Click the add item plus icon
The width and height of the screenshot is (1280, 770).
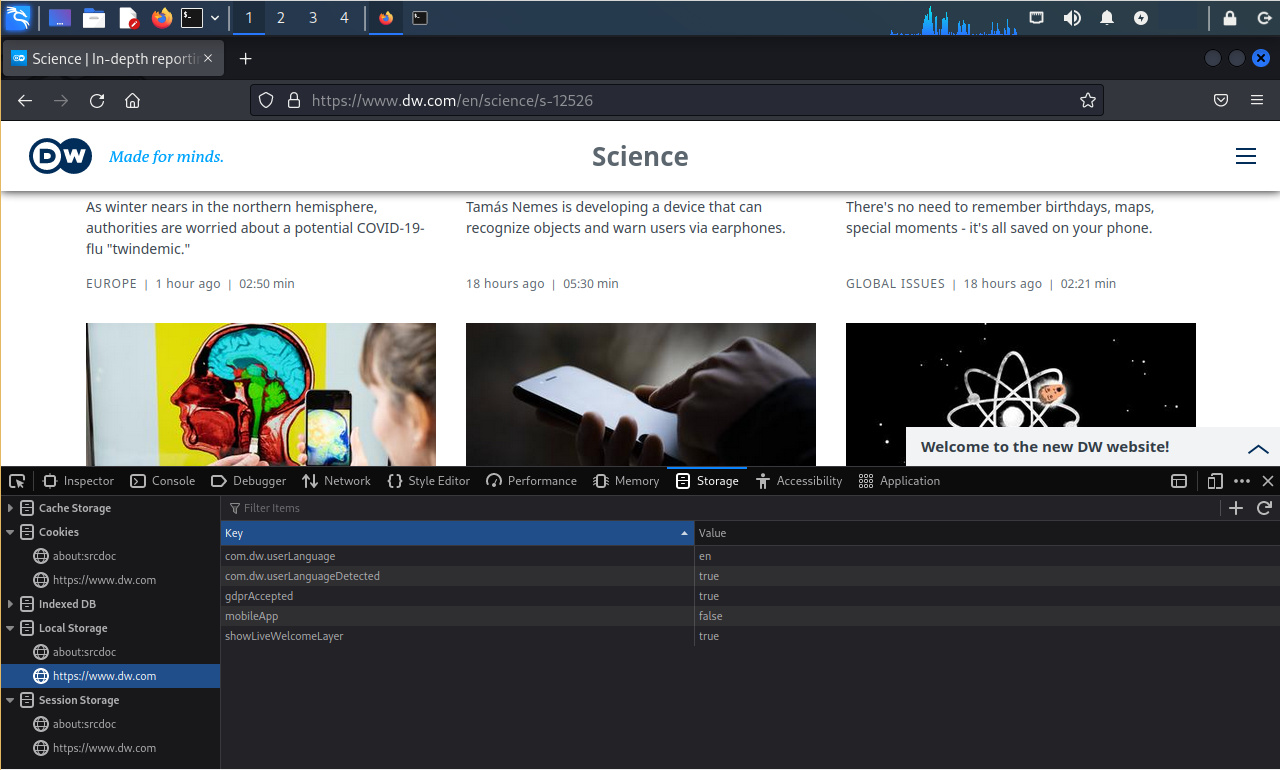1236,508
